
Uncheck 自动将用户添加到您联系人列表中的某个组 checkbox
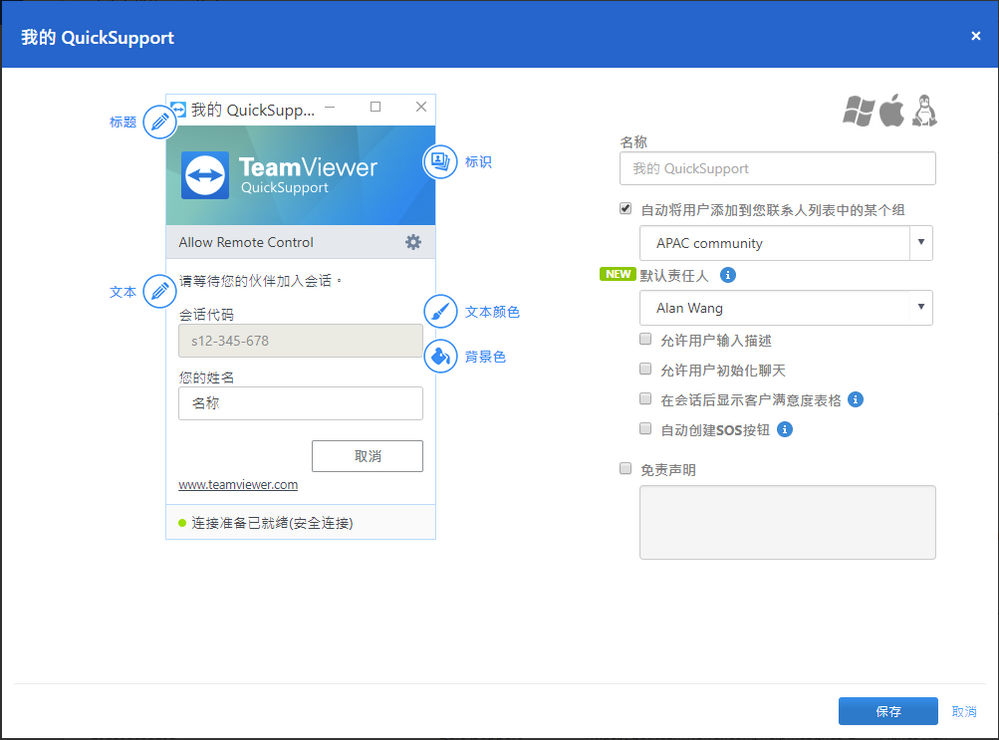click(626, 208)
